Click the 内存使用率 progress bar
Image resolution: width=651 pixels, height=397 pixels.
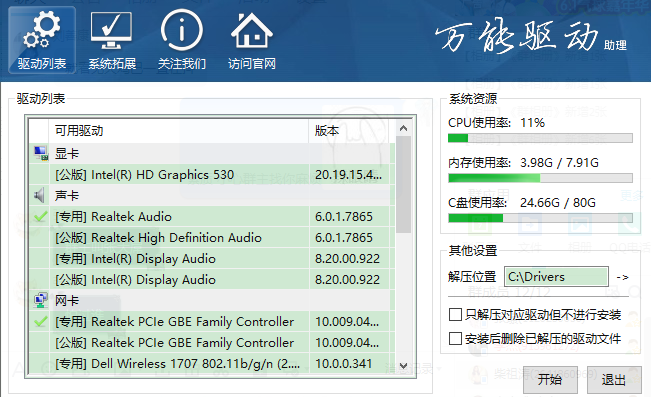pos(540,178)
